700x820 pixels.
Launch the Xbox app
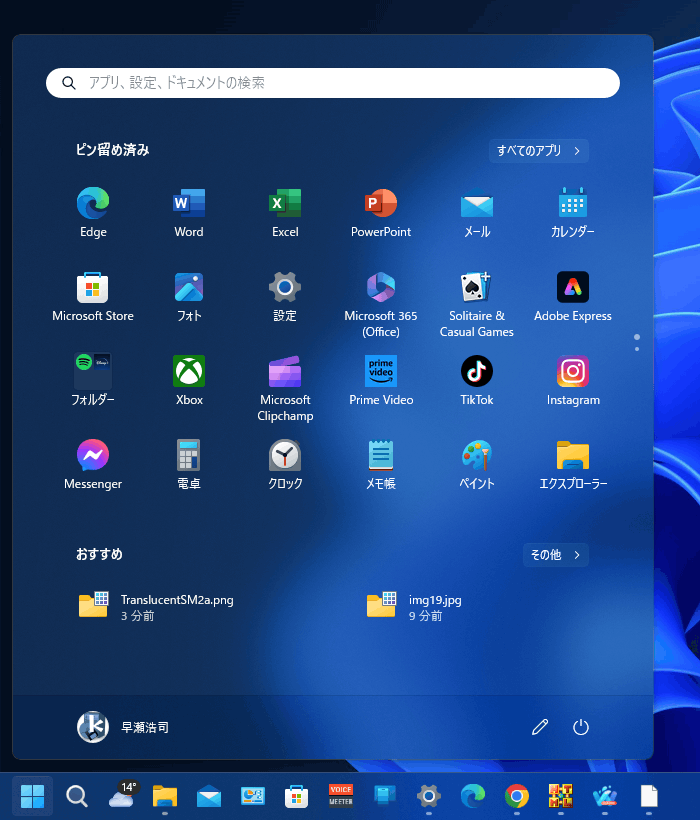tap(189, 380)
